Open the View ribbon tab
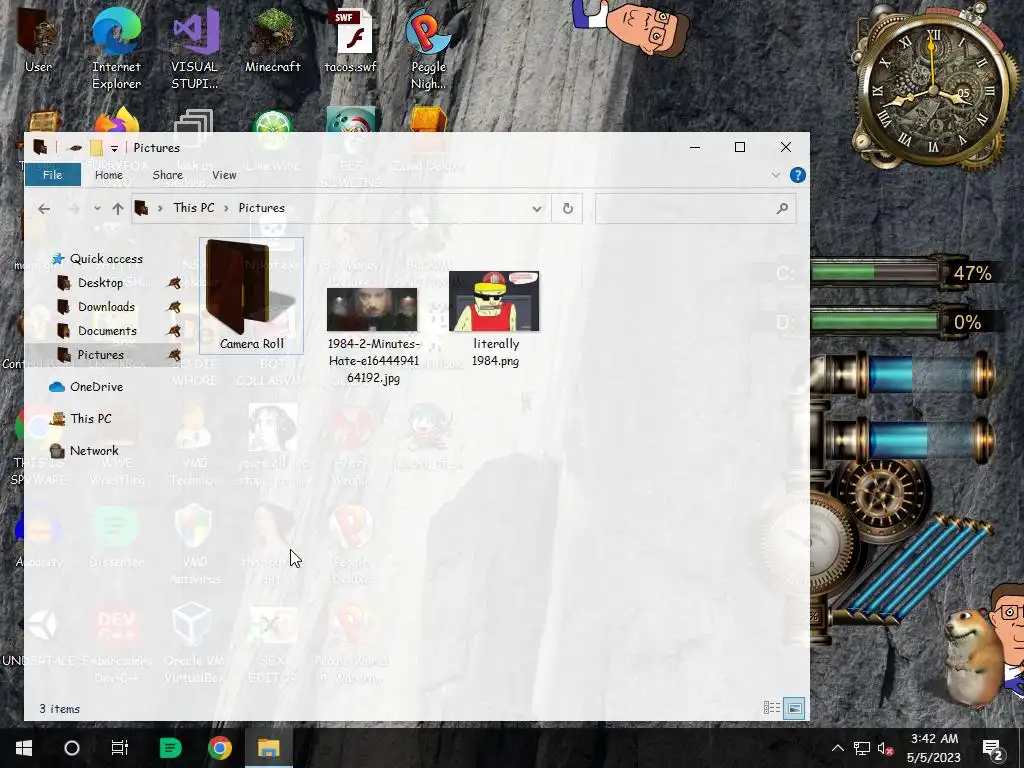The width and height of the screenshot is (1024, 768). (x=224, y=175)
